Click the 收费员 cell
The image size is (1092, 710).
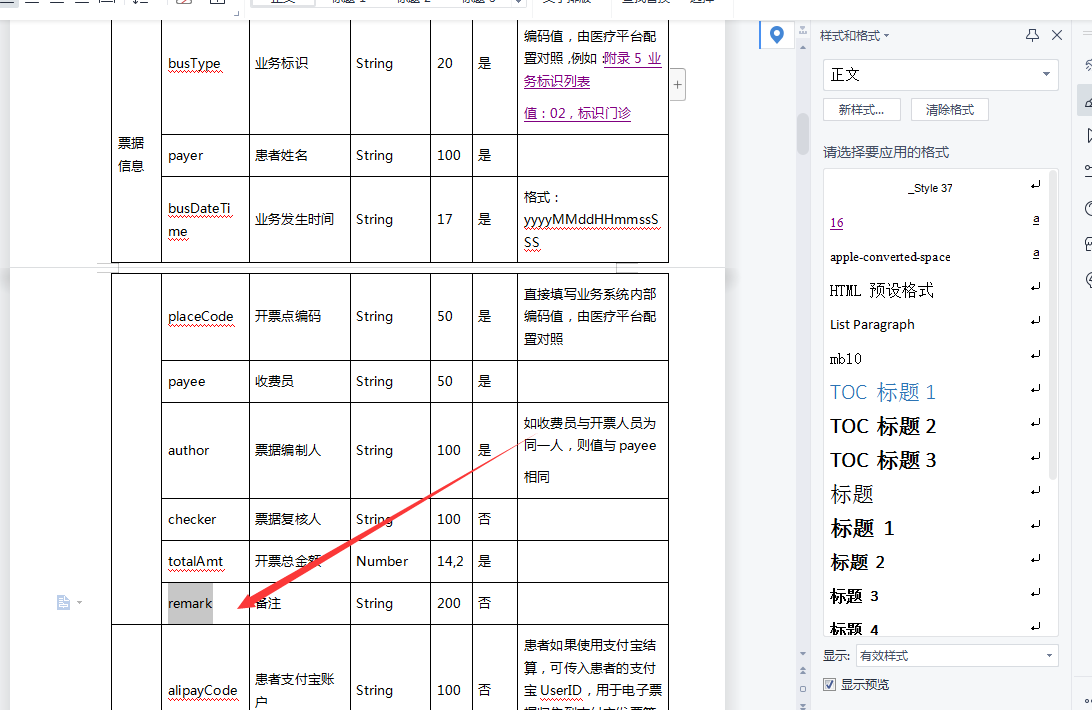299,381
